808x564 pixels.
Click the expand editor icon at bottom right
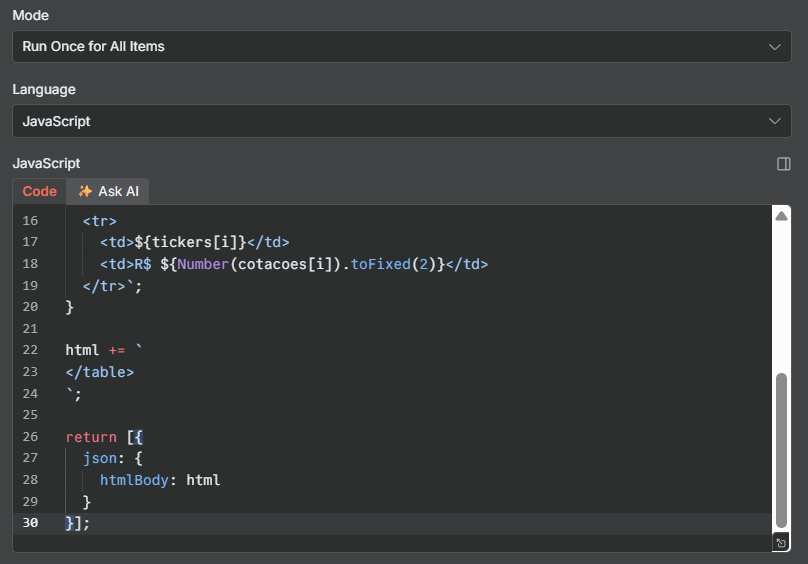pyautogui.click(x=781, y=543)
